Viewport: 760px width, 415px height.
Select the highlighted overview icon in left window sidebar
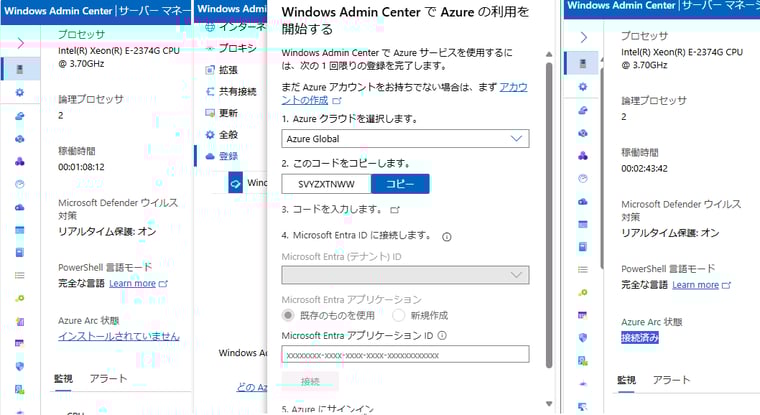pos(20,69)
